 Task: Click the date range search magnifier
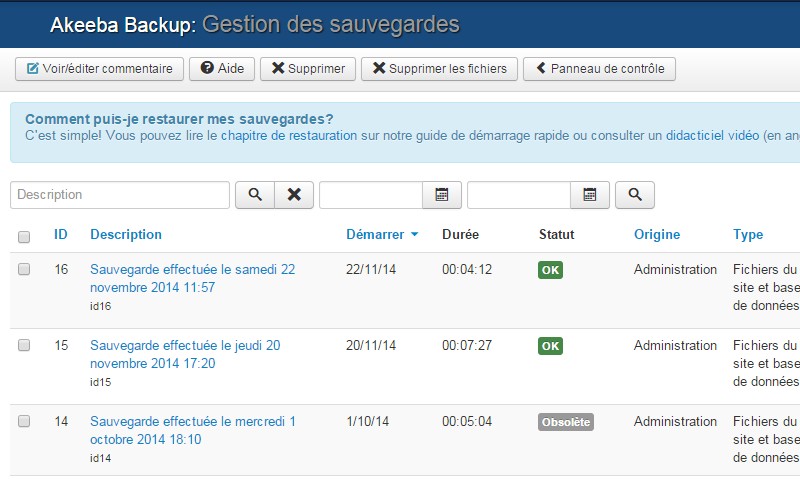635,195
